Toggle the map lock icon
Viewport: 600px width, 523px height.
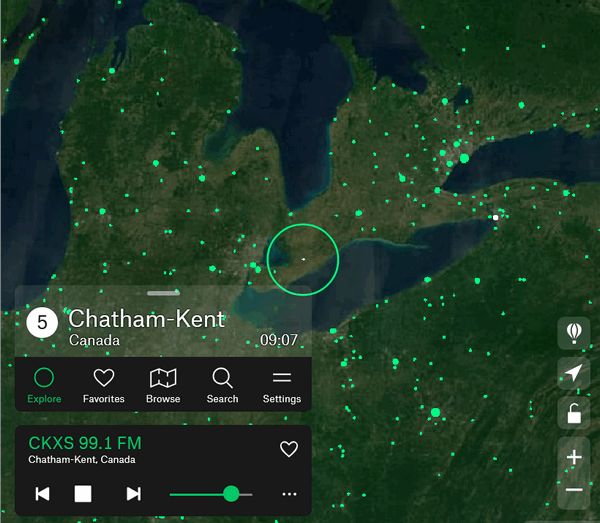(x=574, y=413)
